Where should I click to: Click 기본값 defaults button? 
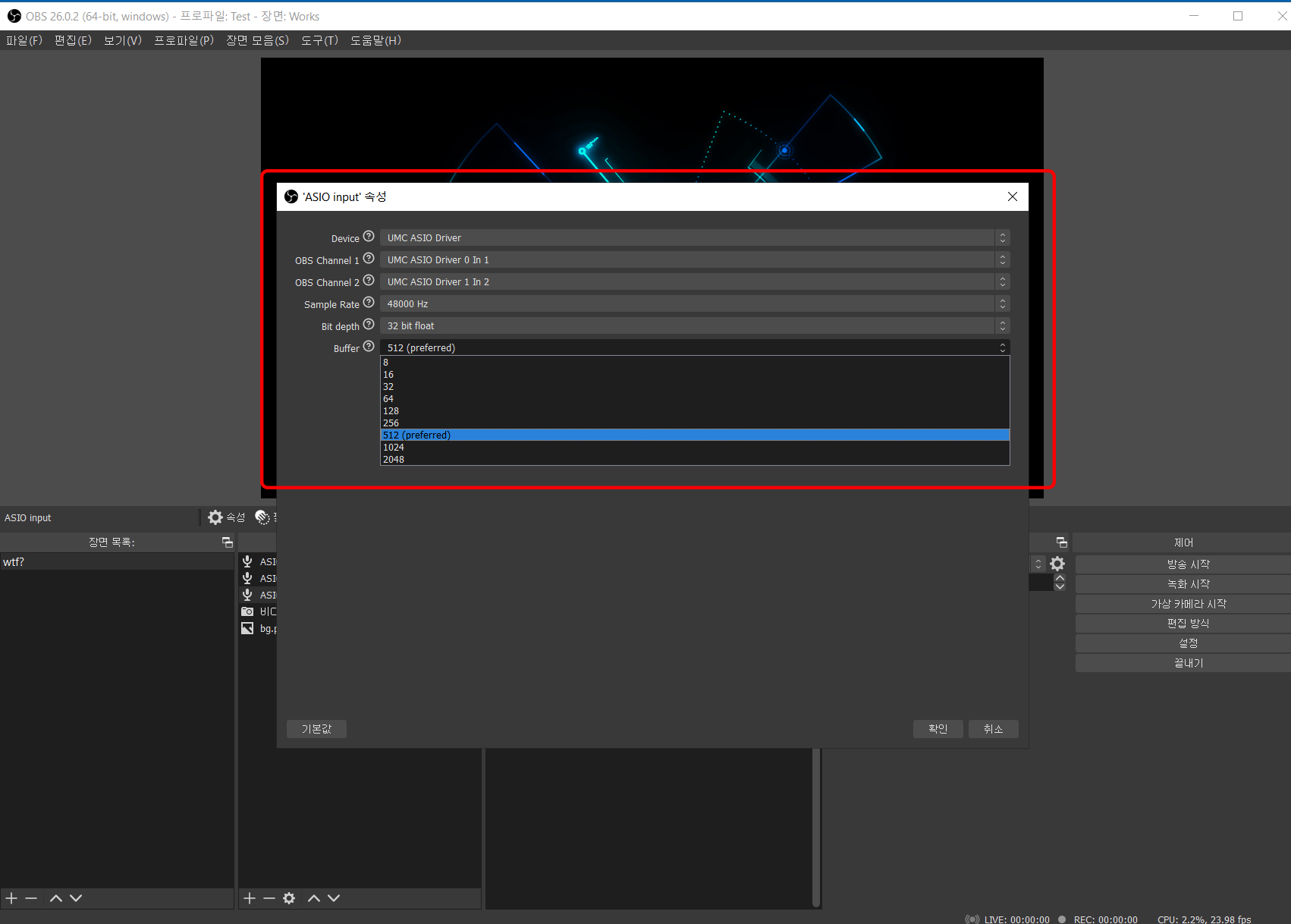317,729
